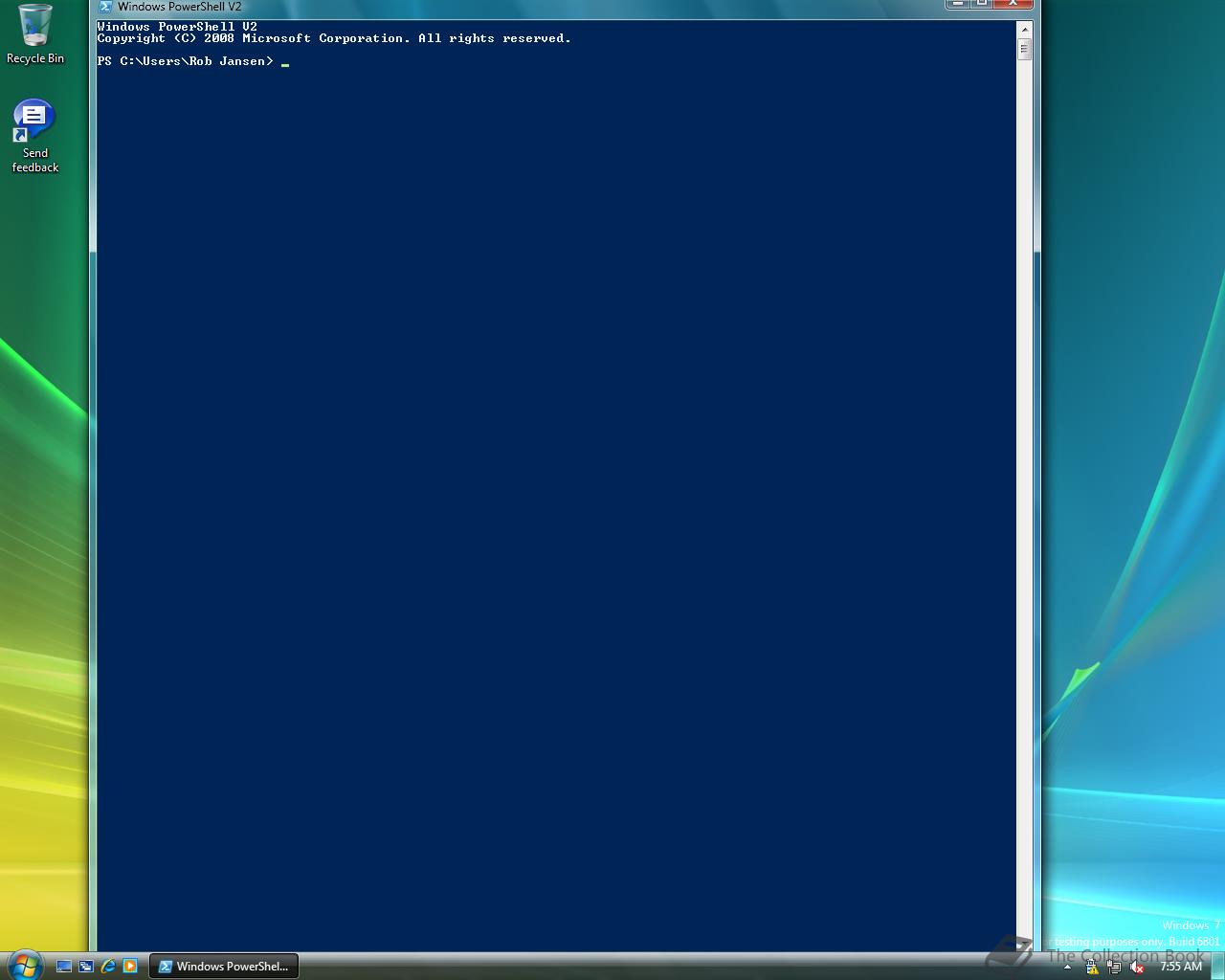Viewport: 1225px width, 980px height.
Task: Launch Internet Explorer from quick launch
Action: [108, 967]
